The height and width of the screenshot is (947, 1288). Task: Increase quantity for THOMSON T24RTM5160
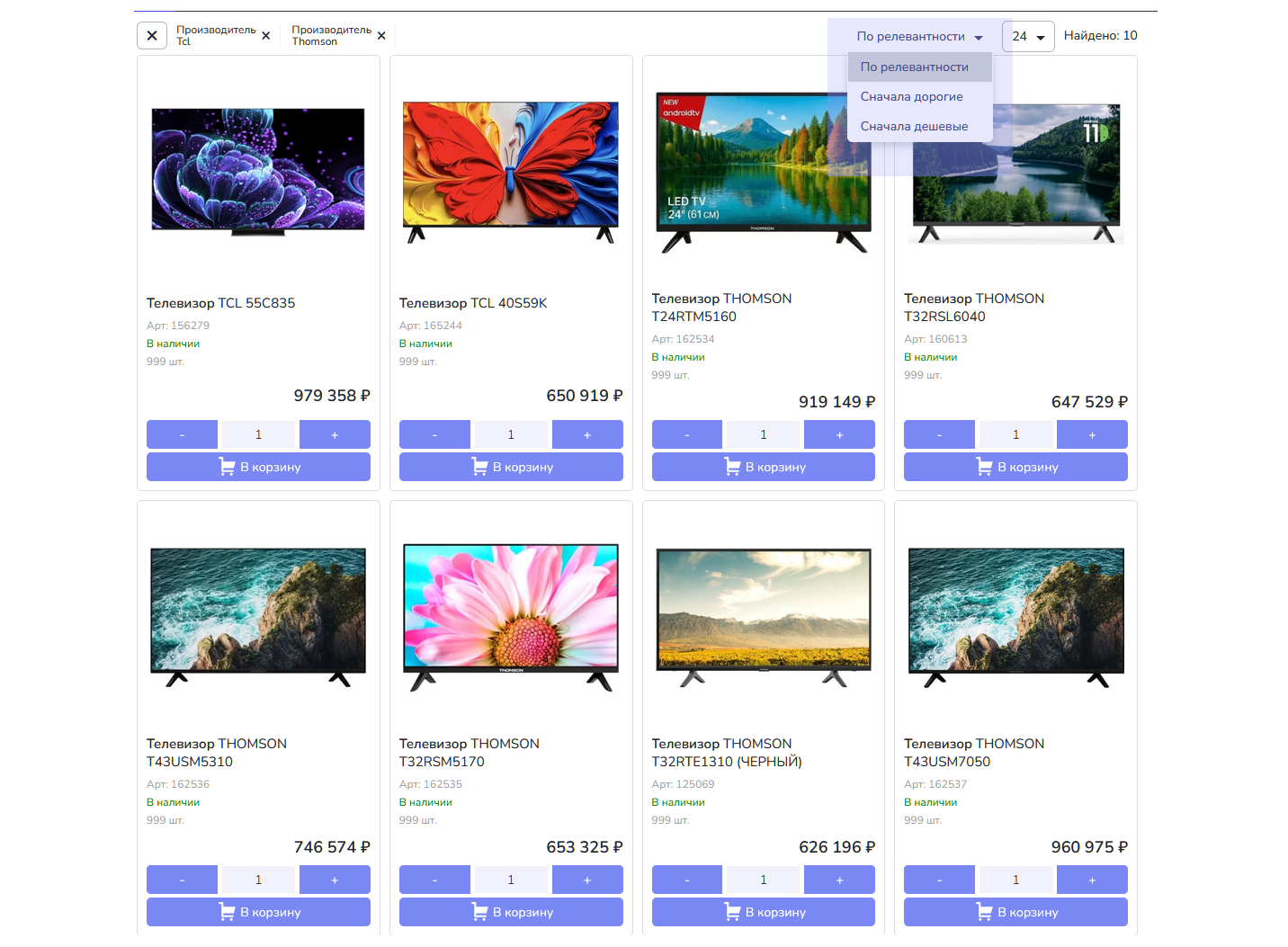[x=839, y=434]
